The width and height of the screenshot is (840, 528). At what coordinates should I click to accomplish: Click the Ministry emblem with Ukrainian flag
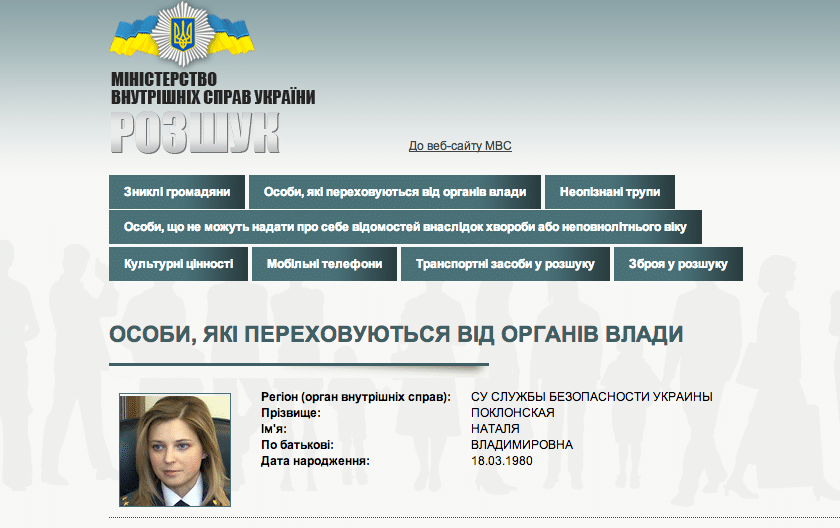coord(181,36)
